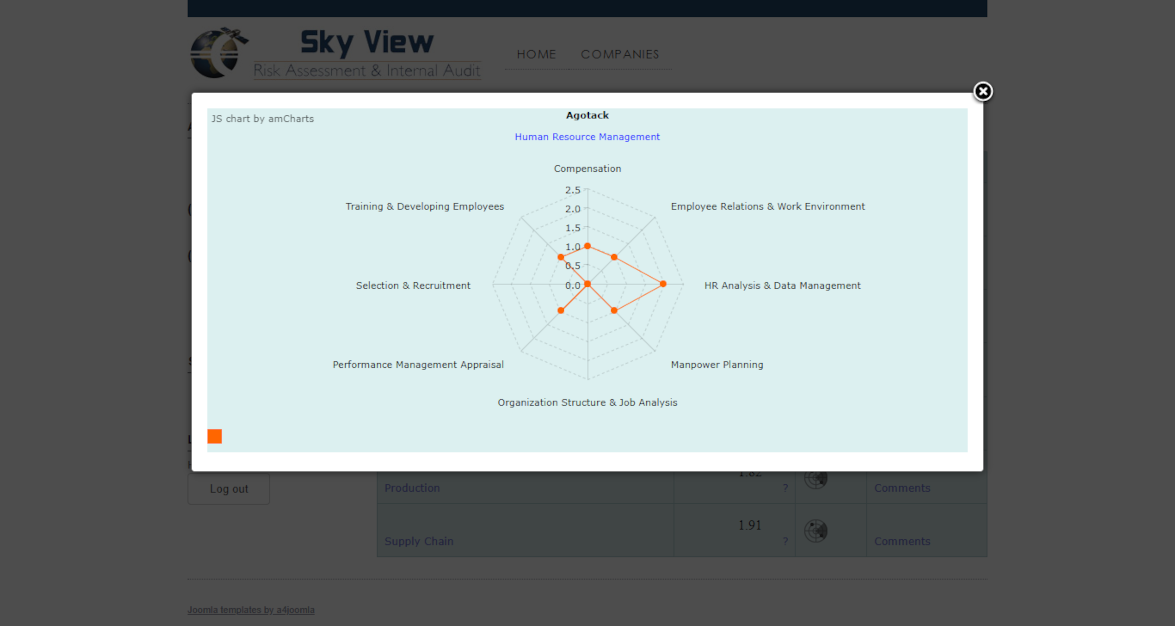This screenshot has height=626, width=1175.
Task: Open the Production department link
Action: click(x=412, y=488)
